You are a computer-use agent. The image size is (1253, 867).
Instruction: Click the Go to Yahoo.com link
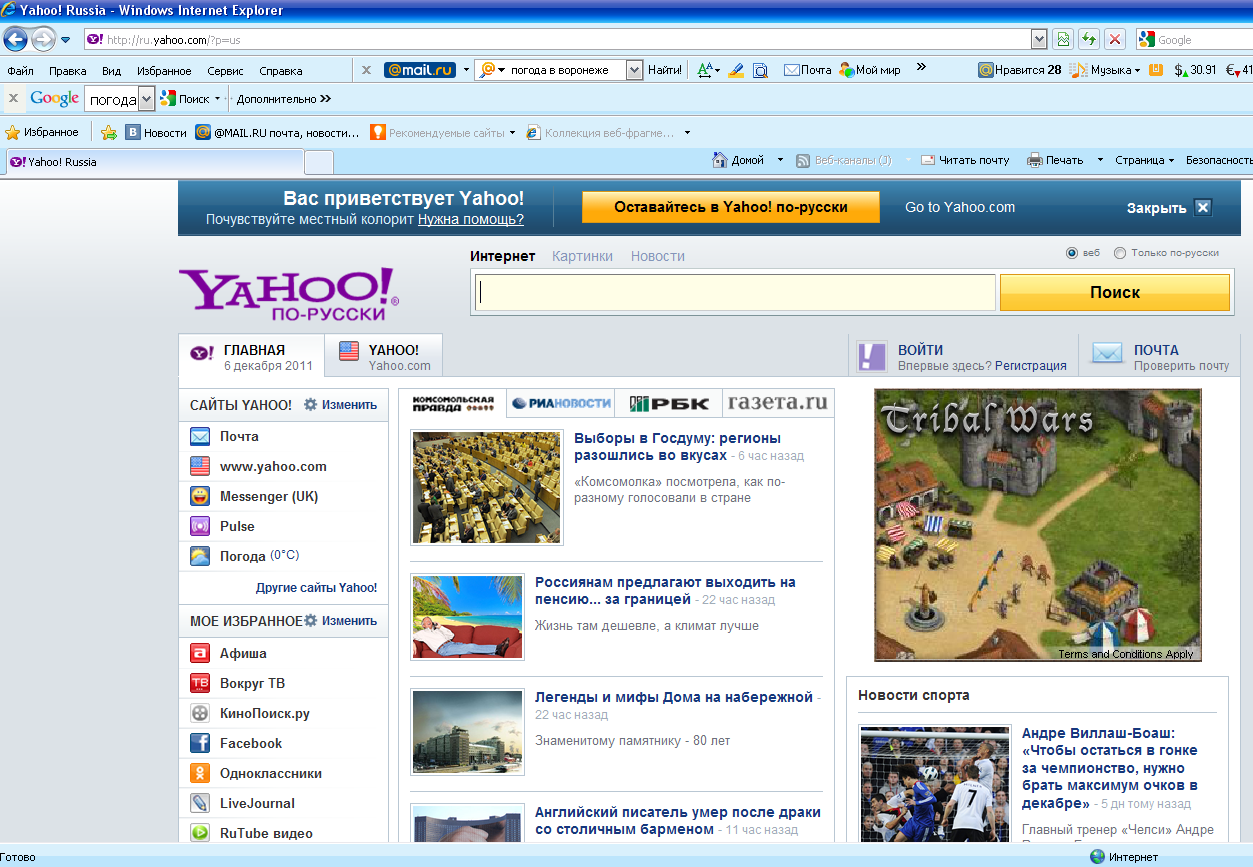(x=960, y=207)
